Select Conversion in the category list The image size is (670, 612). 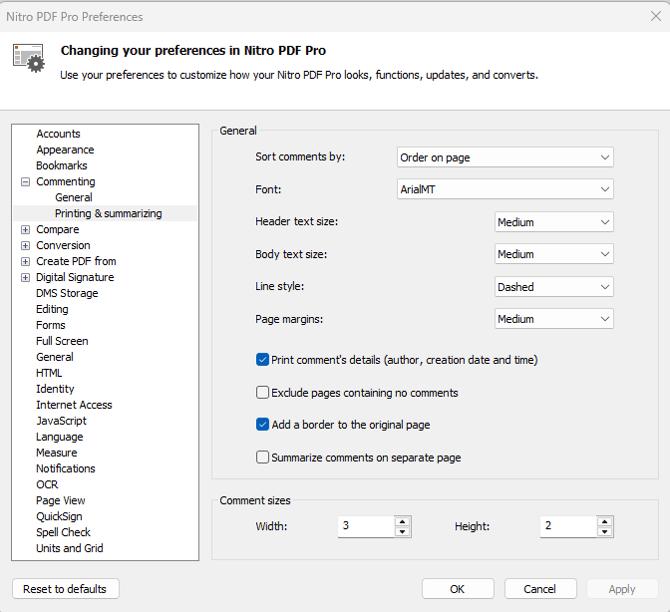tap(63, 245)
